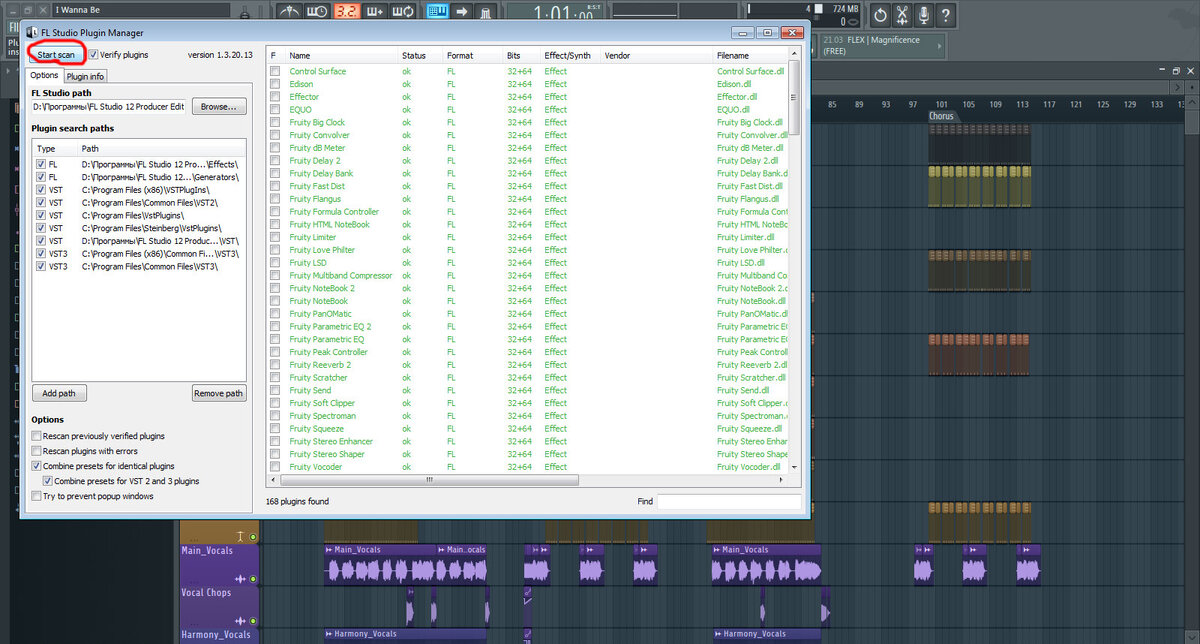Viewport: 1200px width, 644px height.
Task: Sort plugin list by Name column
Action: pos(341,56)
